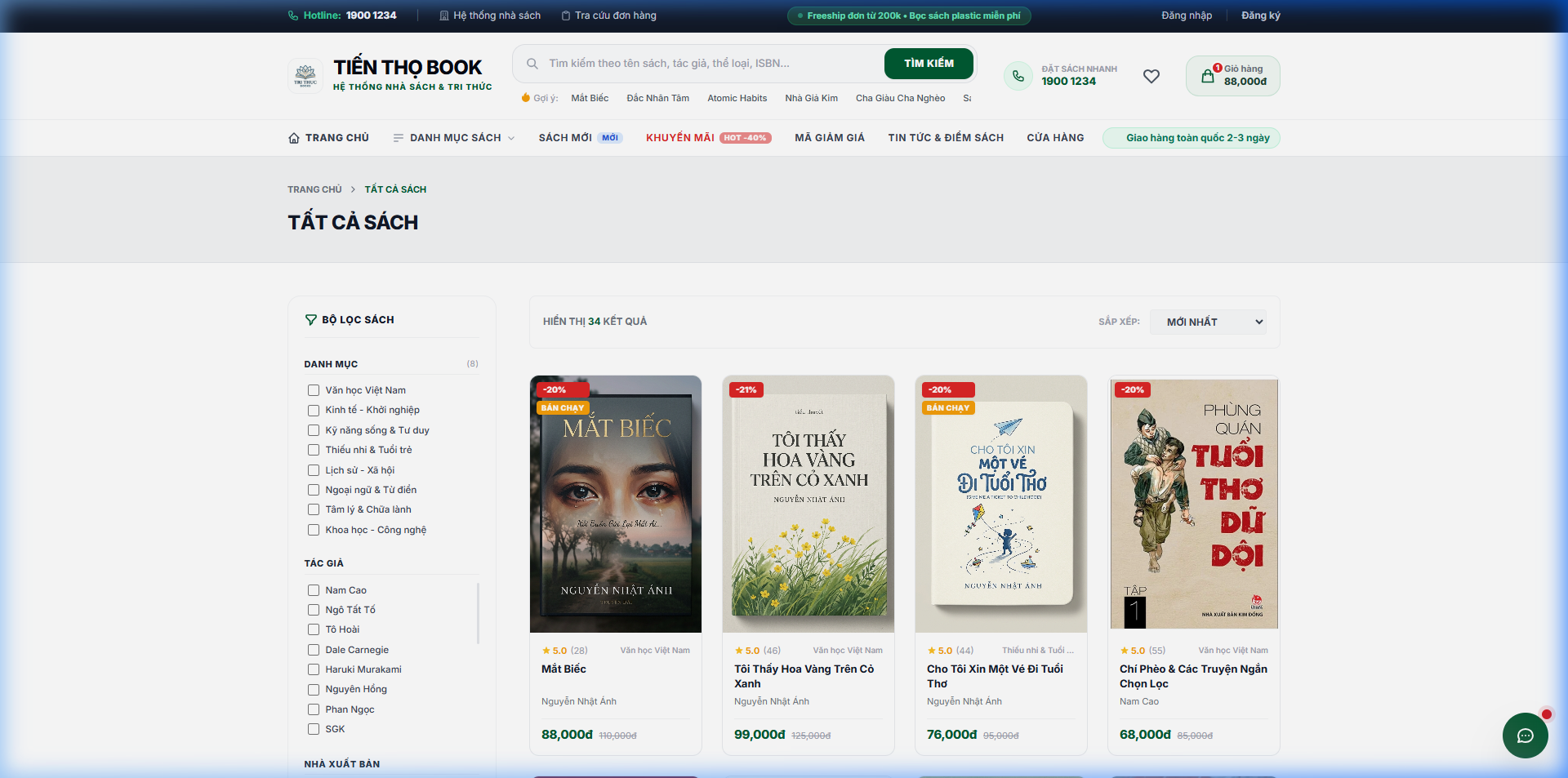Open Mã giảm giá menu
The height and width of the screenshot is (778, 1568).
(830, 138)
